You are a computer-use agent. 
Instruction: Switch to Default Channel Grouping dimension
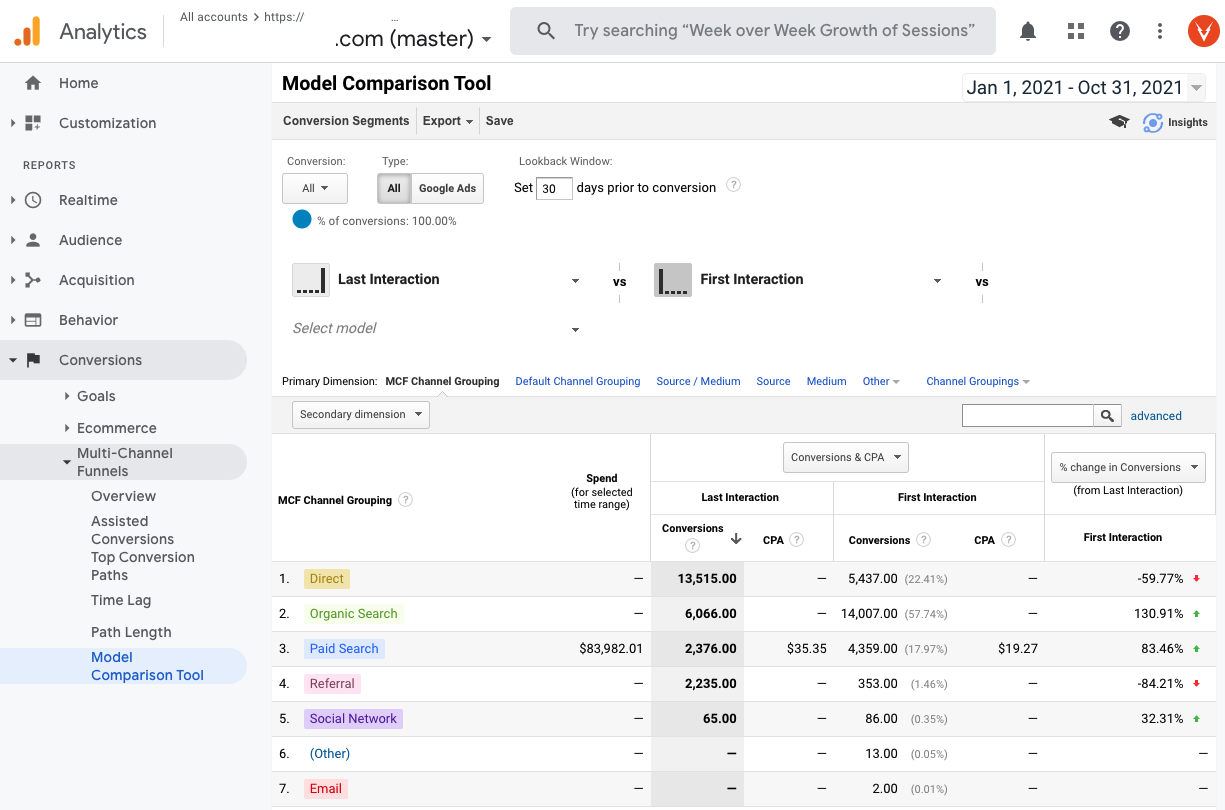pyautogui.click(x=577, y=381)
